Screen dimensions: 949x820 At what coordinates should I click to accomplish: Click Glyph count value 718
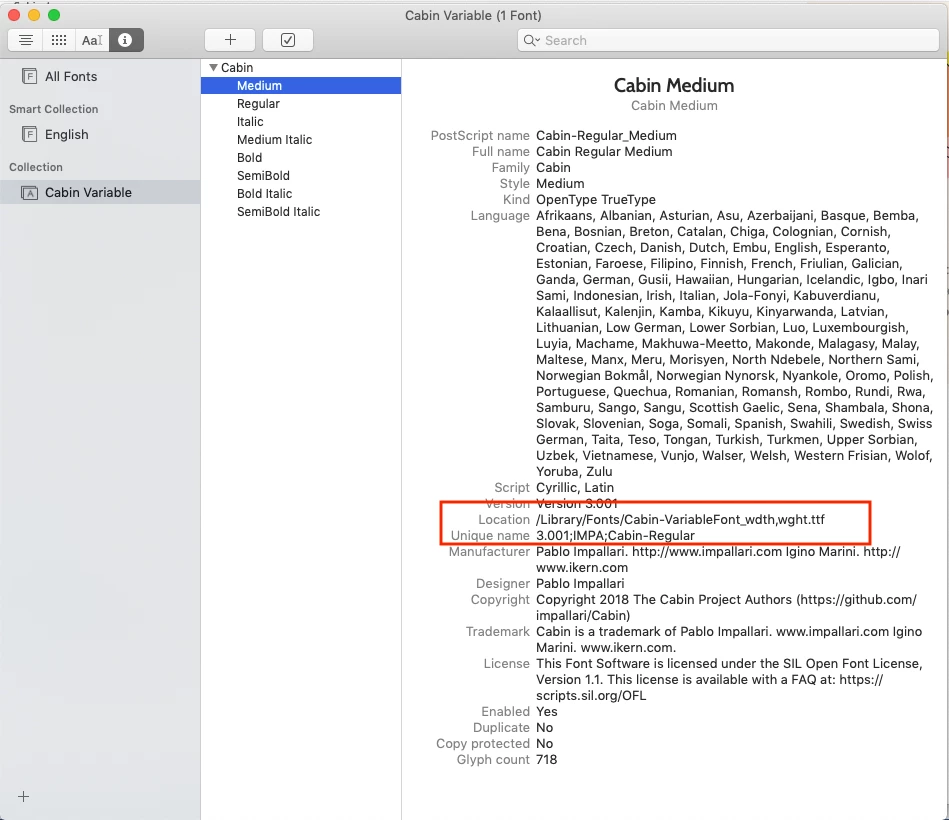(x=546, y=759)
